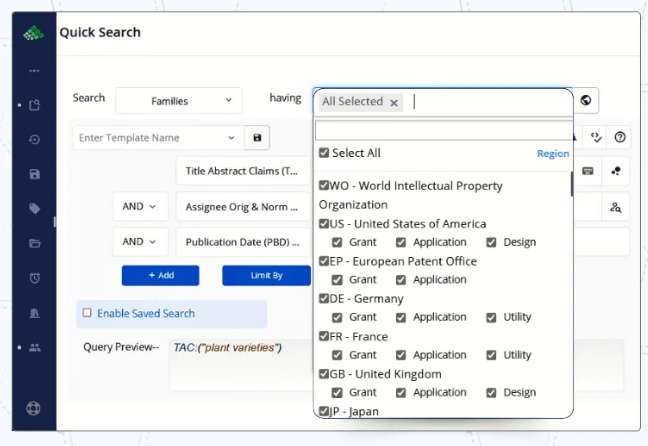Click the users group icon in the sidebar

pyautogui.click(x=35, y=347)
